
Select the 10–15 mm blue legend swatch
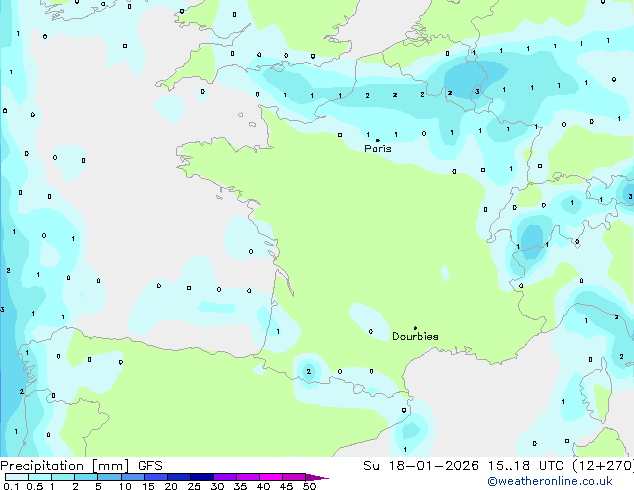click(x=133, y=477)
